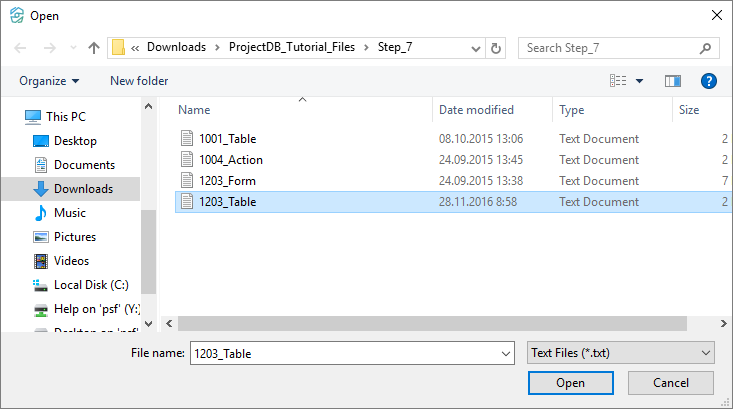The width and height of the screenshot is (733, 409).
Task: Refresh the Step_7 folder listing
Action: click(497, 47)
